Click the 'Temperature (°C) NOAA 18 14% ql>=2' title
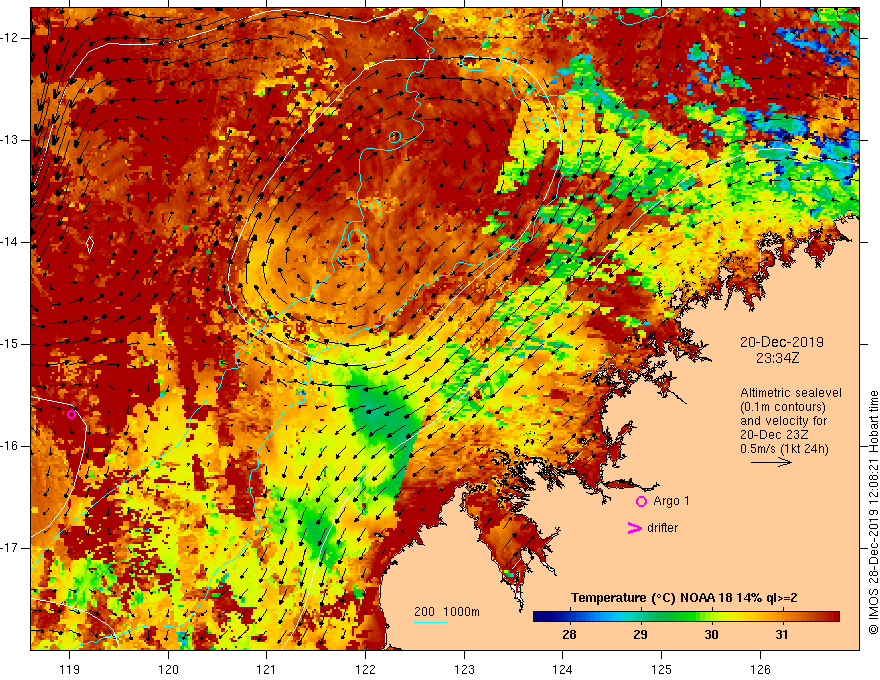This screenshot has height=680, width=880. click(684, 598)
